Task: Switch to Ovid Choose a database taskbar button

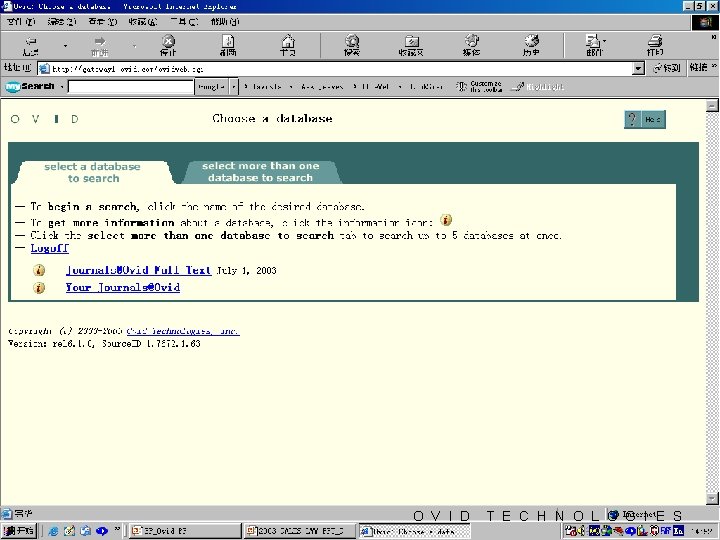Action: [415, 531]
